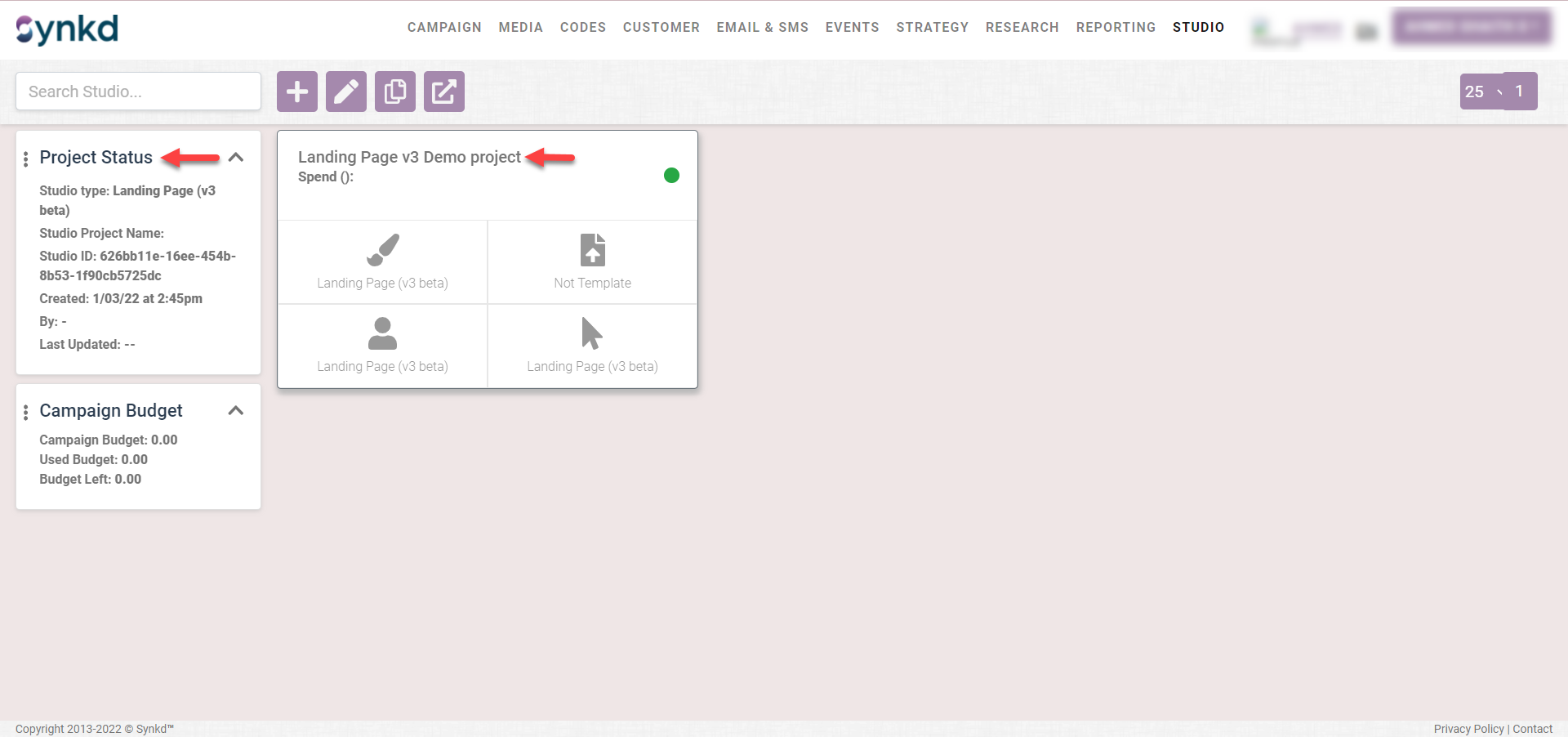
Task: Create a new project with the plus icon
Action: pyautogui.click(x=296, y=92)
